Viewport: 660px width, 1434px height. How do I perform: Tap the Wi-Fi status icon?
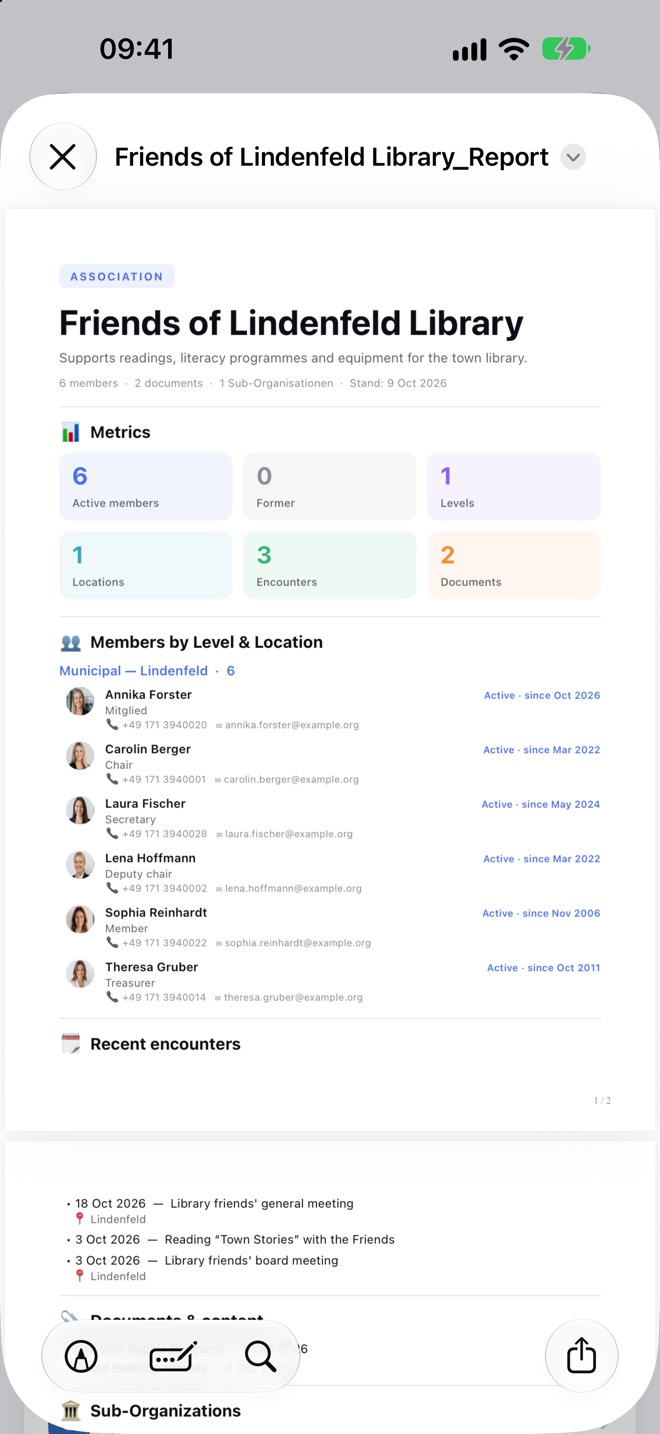pos(514,49)
